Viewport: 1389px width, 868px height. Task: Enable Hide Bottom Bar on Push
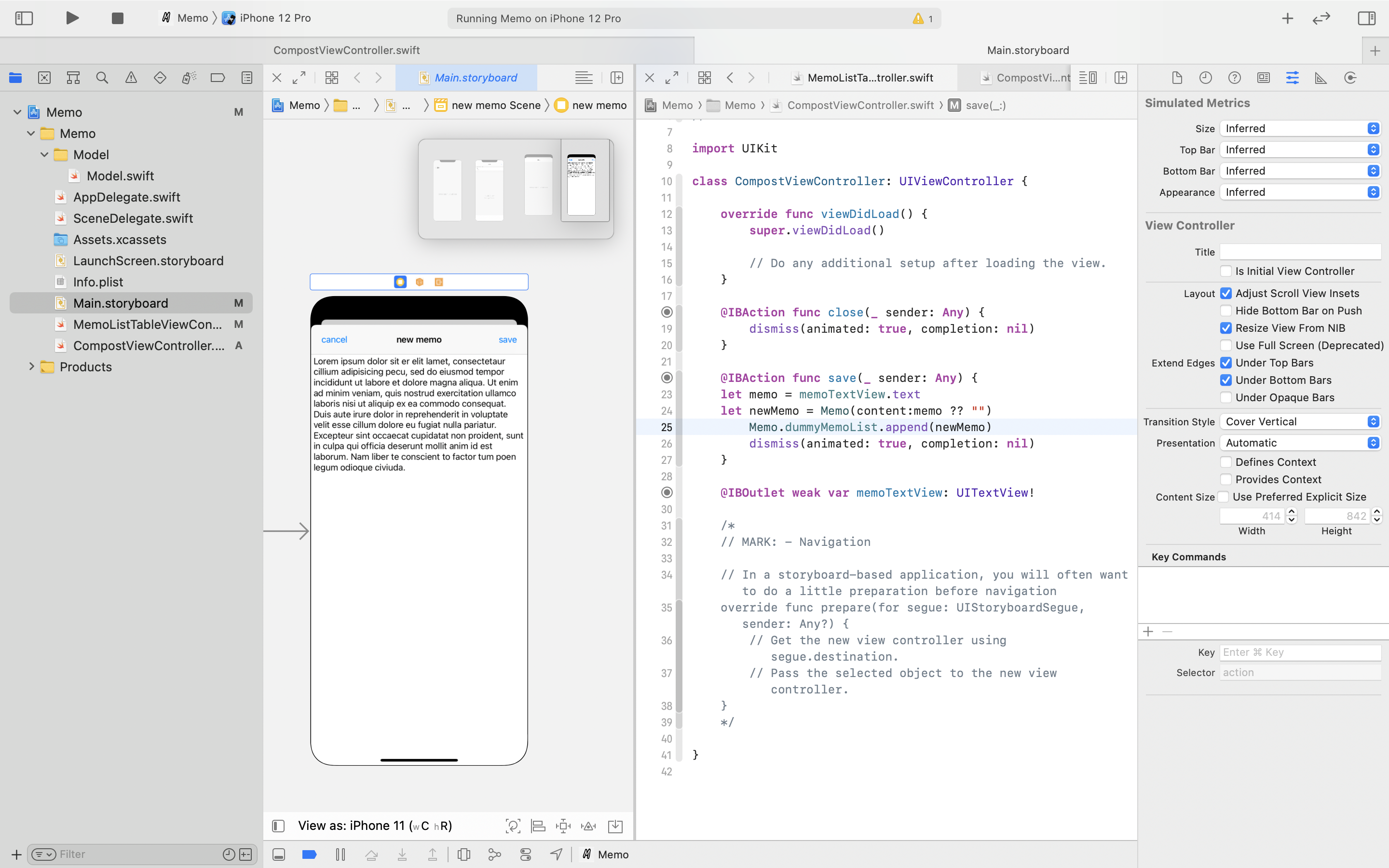[1226, 311]
